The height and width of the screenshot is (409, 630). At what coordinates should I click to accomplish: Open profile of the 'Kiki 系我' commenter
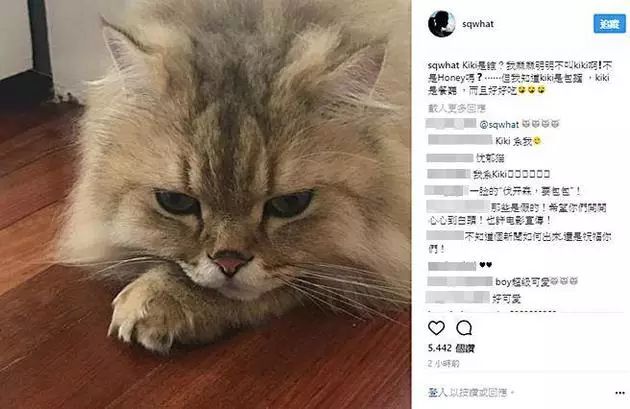(x=460, y=140)
